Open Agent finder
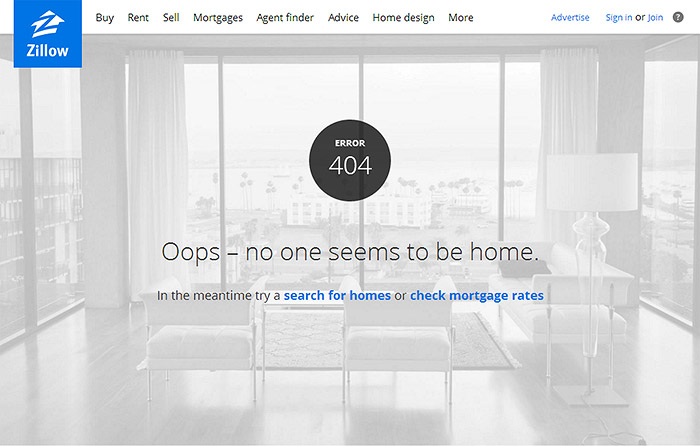 [285, 18]
